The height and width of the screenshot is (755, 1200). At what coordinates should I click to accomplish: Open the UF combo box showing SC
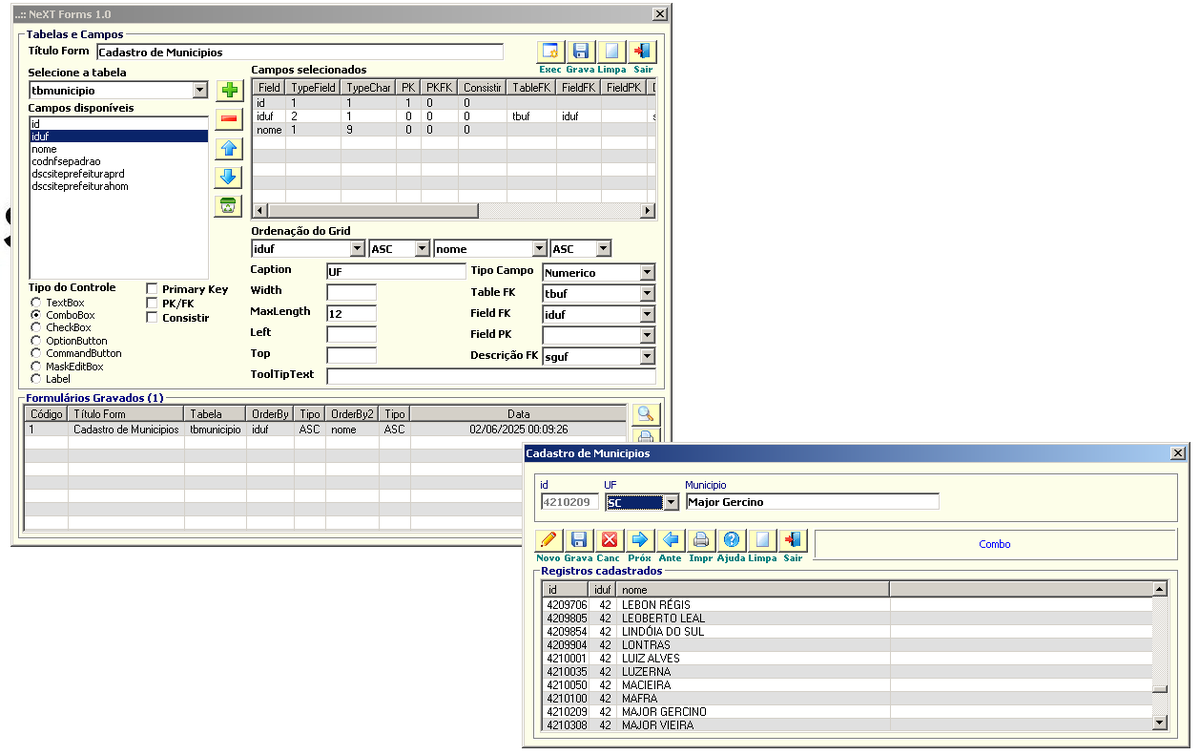pos(671,502)
